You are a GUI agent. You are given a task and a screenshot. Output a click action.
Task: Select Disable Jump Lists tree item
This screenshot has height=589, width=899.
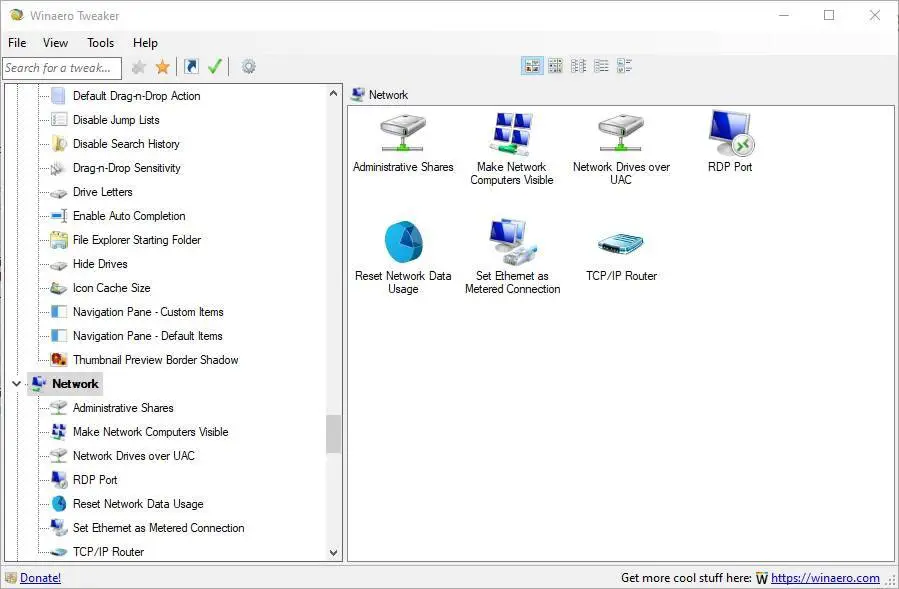[x=116, y=120]
